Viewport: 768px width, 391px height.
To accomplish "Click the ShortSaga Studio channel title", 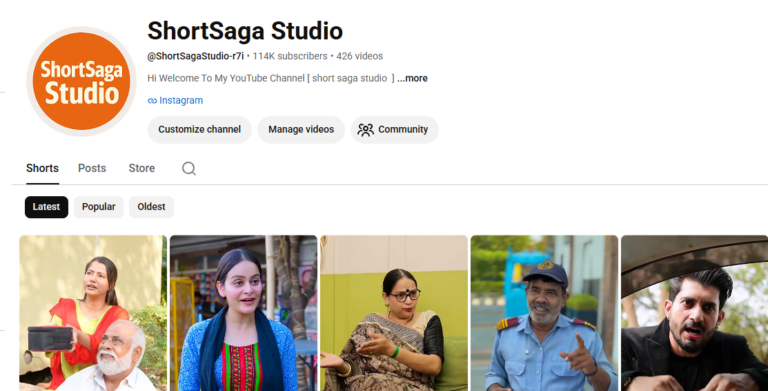I will (x=245, y=31).
